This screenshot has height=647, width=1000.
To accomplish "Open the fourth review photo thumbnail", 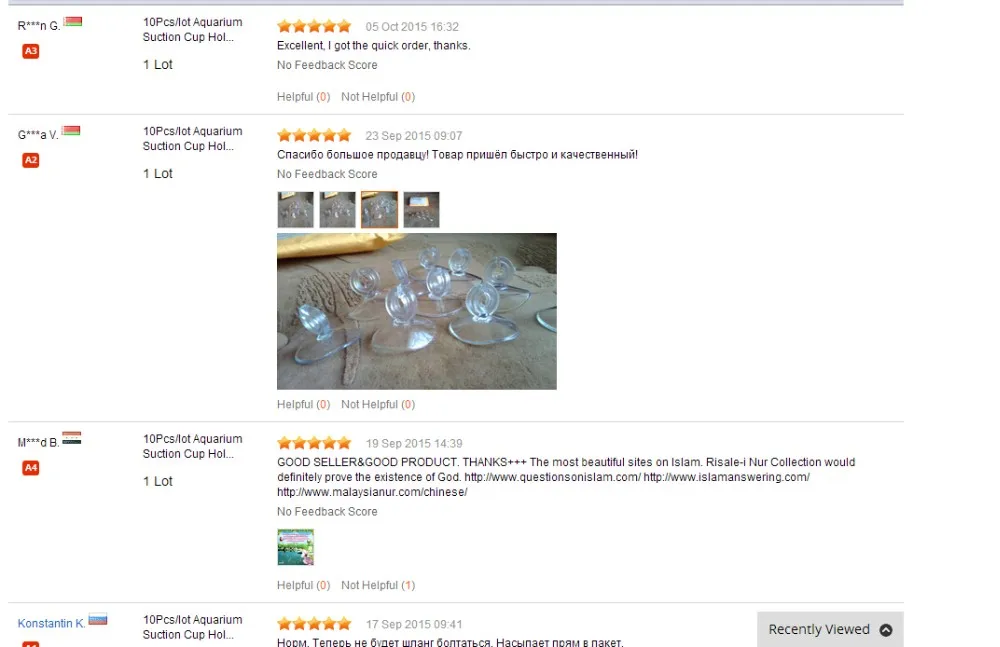I will click(x=422, y=210).
